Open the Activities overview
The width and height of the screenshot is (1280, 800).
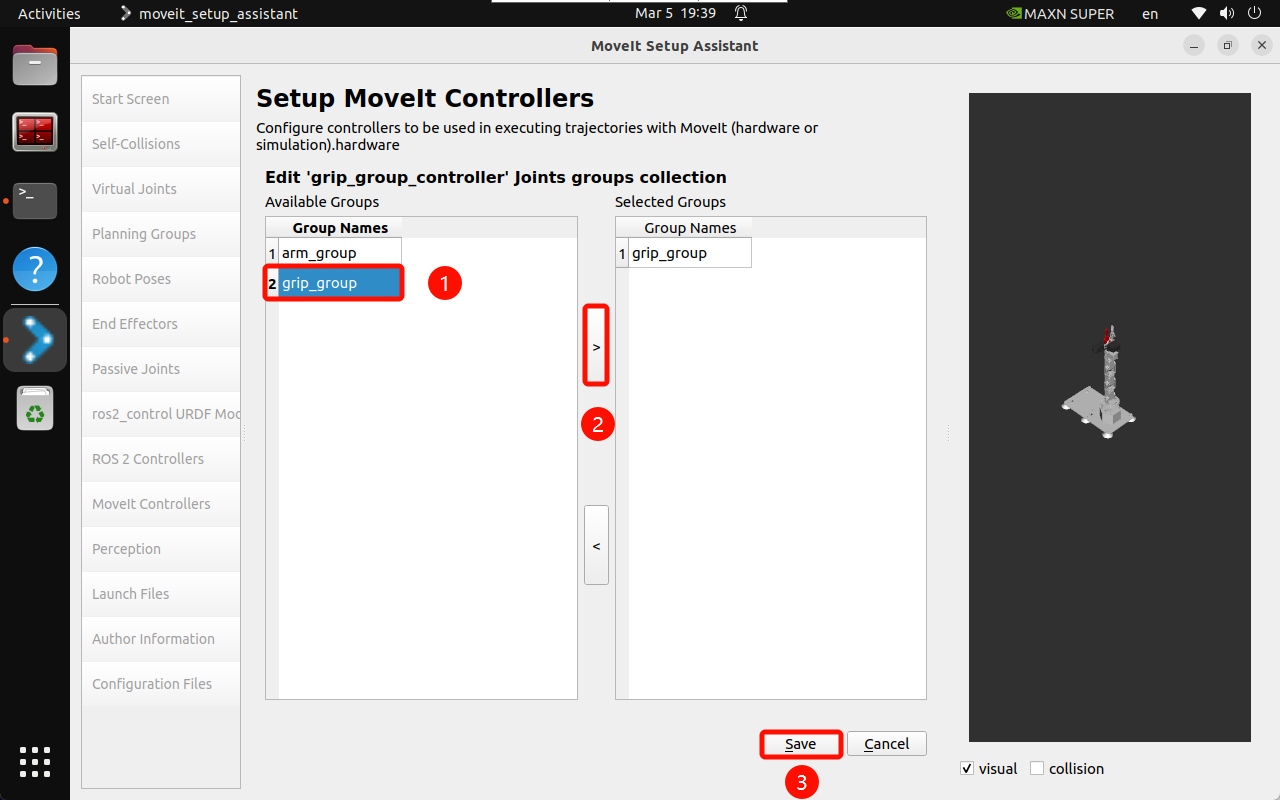pos(49,14)
